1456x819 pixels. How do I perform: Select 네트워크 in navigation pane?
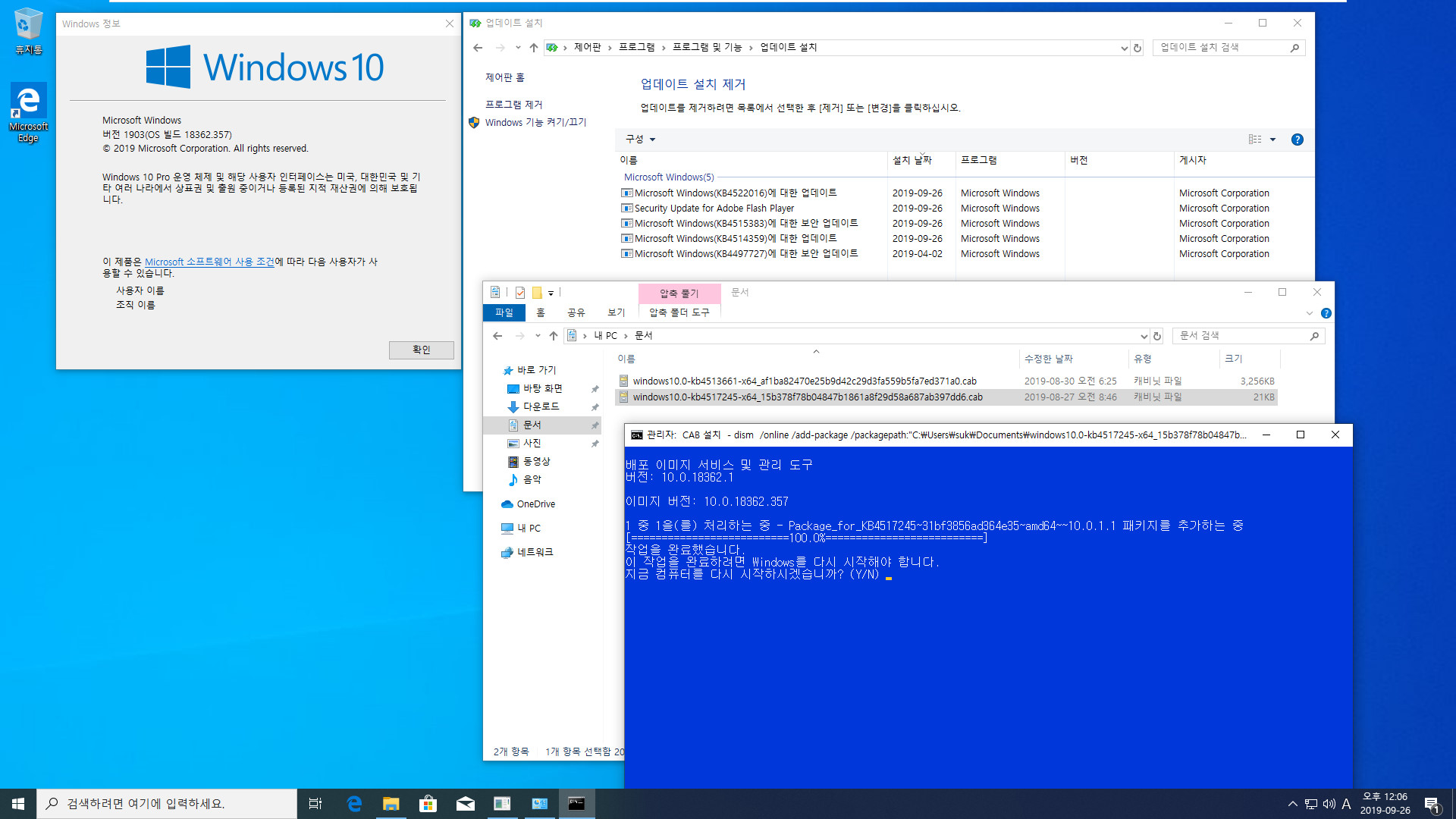click(x=535, y=552)
